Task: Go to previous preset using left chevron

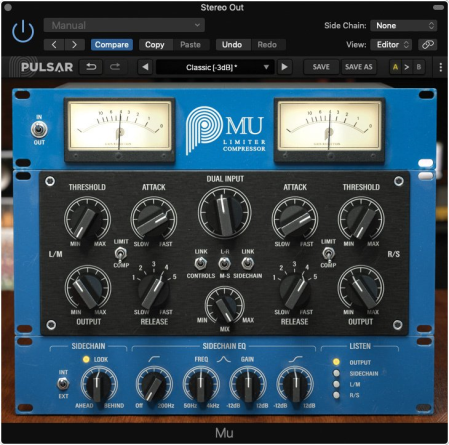Action: (54, 45)
